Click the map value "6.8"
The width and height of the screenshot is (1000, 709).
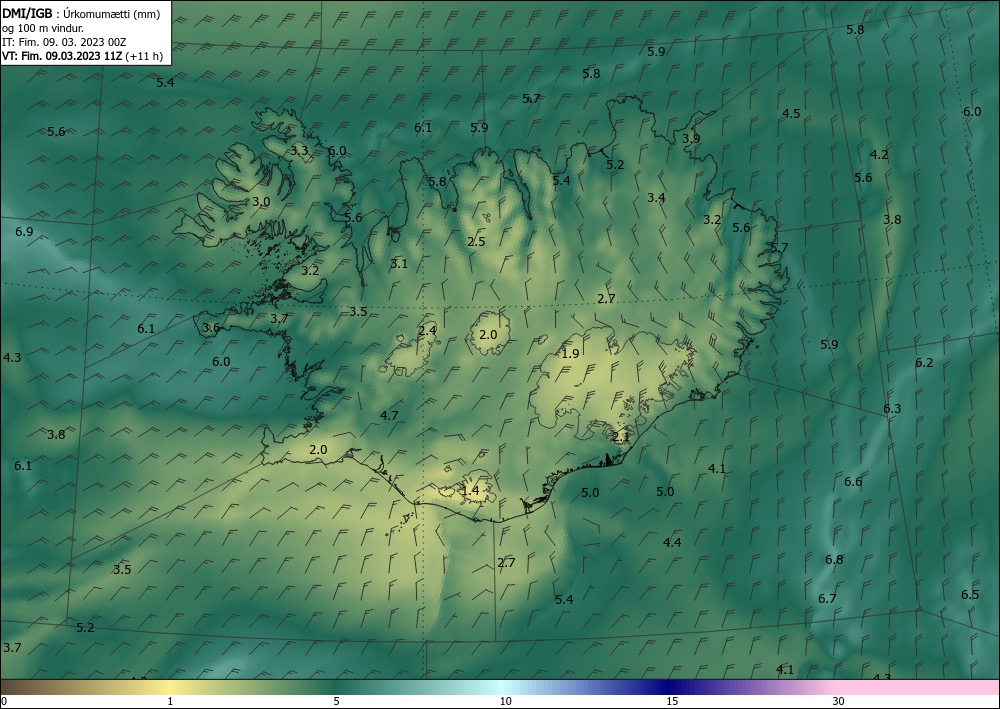[x=834, y=560]
